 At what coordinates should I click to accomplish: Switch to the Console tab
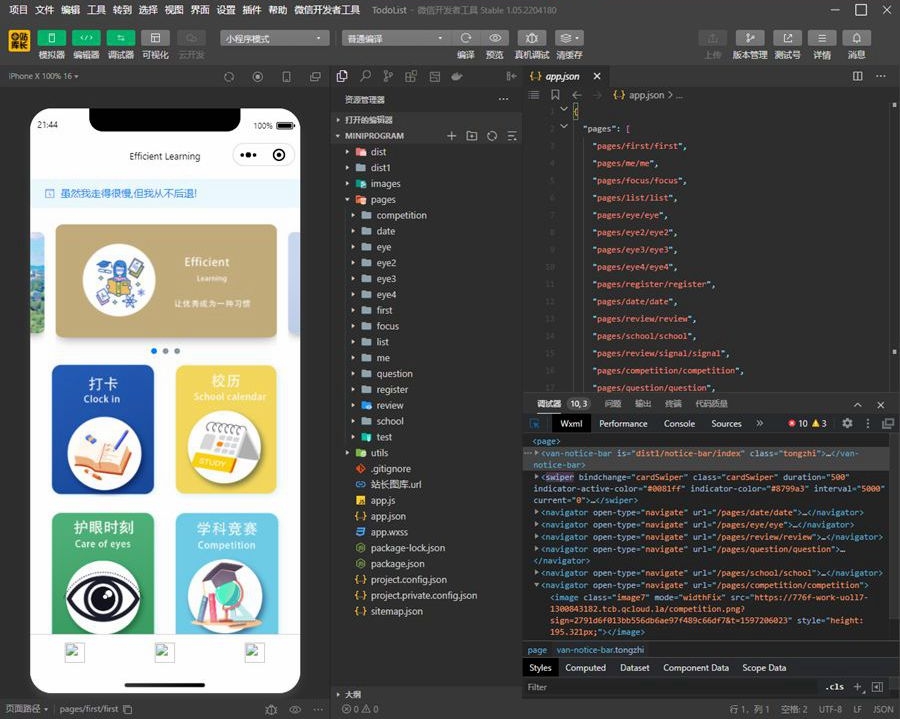pyautogui.click(x=679, y=424)
